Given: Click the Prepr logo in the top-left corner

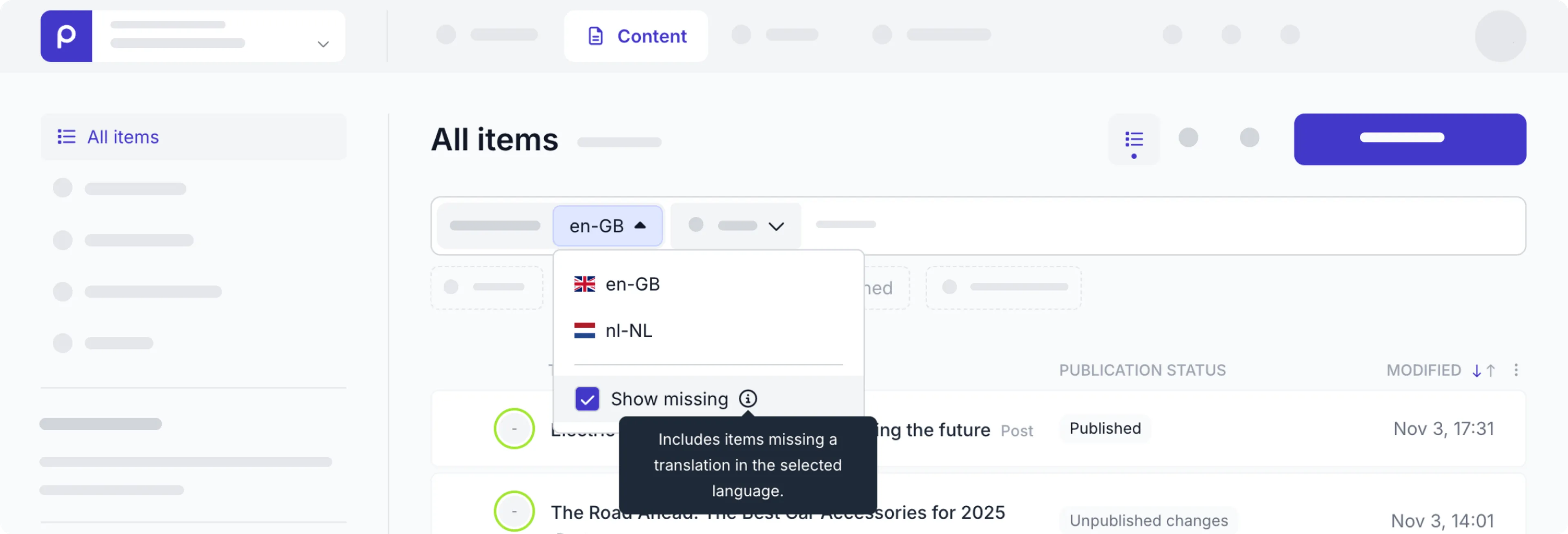Looking at the screenshot, I should pyautogui.click(x=66, y=36).
